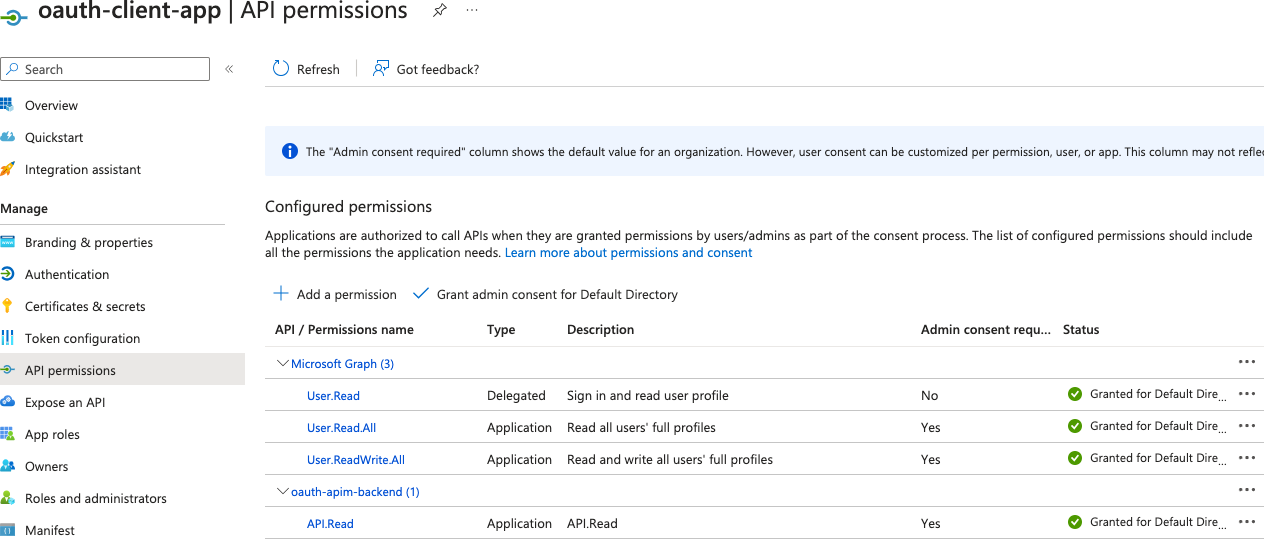Click the Type column header
1264x549 pixels.
501,329
